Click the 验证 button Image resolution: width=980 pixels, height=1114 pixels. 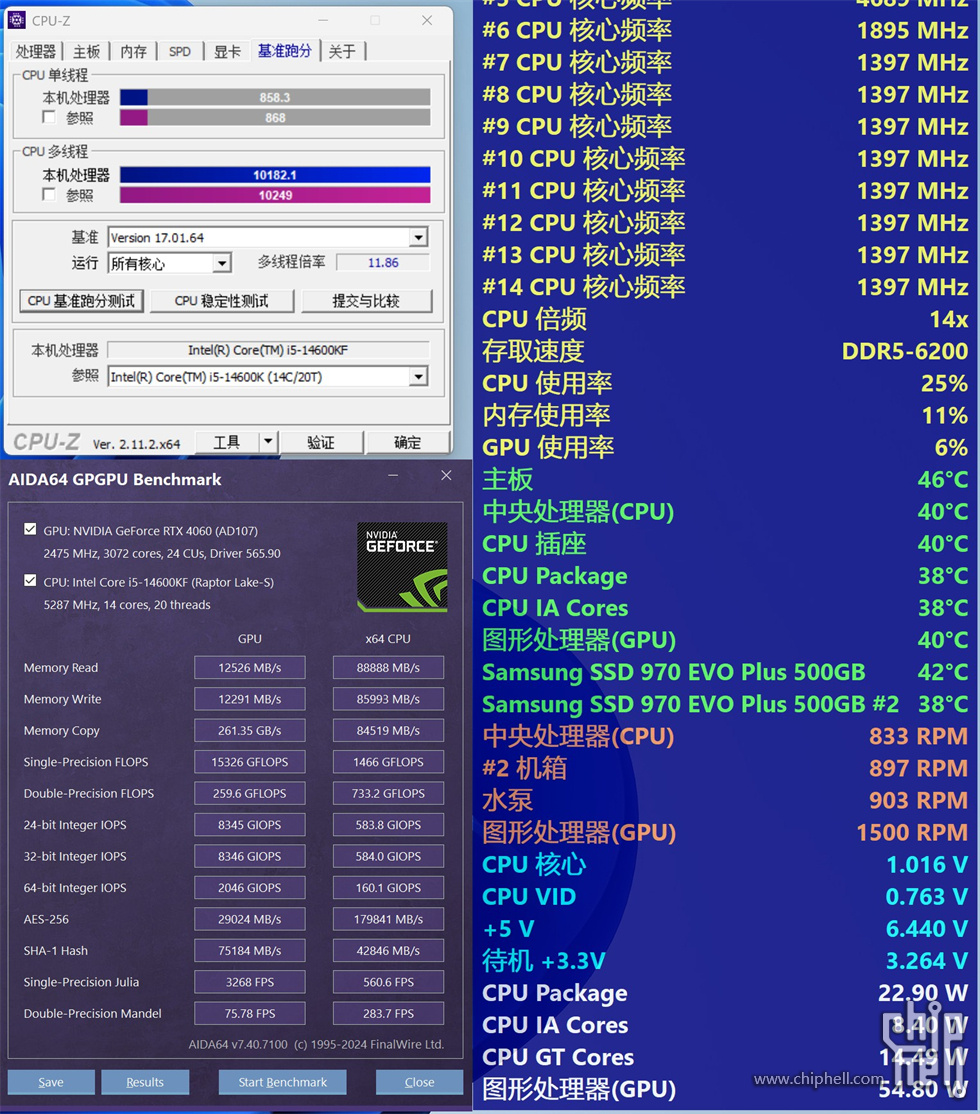pyautogui.click(x=321, y=442)
